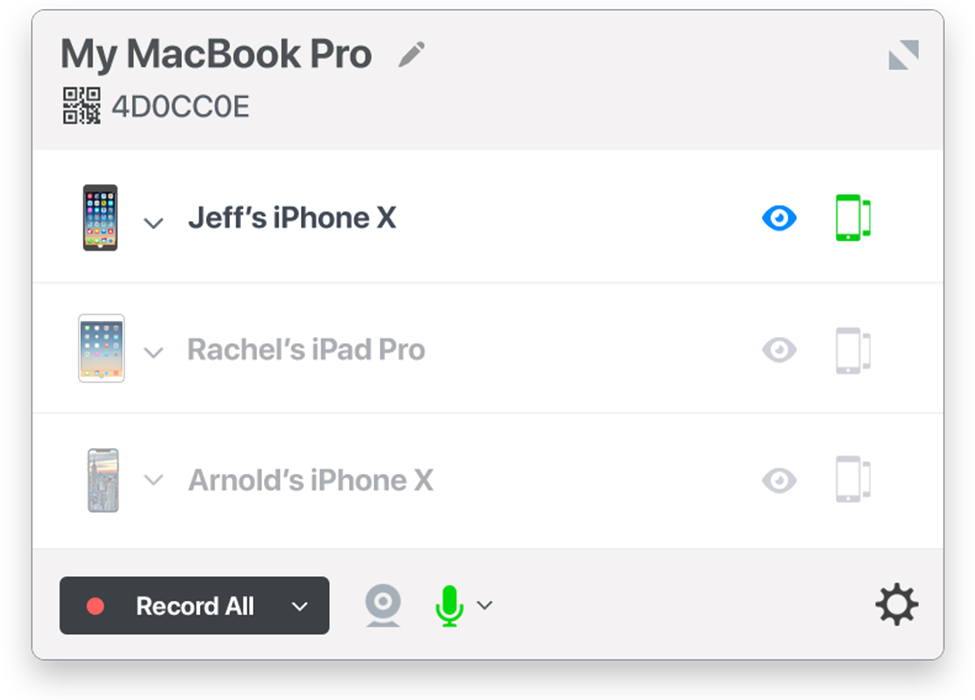The image size is (975, 700).
Task: Toggle the green device frame icon for Jeff's iPhone X
Action: 853,218
